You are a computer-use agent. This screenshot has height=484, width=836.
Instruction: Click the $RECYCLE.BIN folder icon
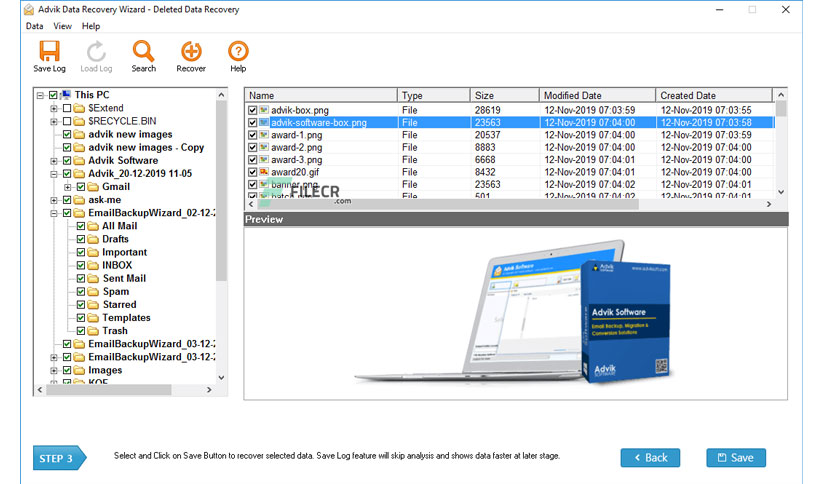pos(79,121)
